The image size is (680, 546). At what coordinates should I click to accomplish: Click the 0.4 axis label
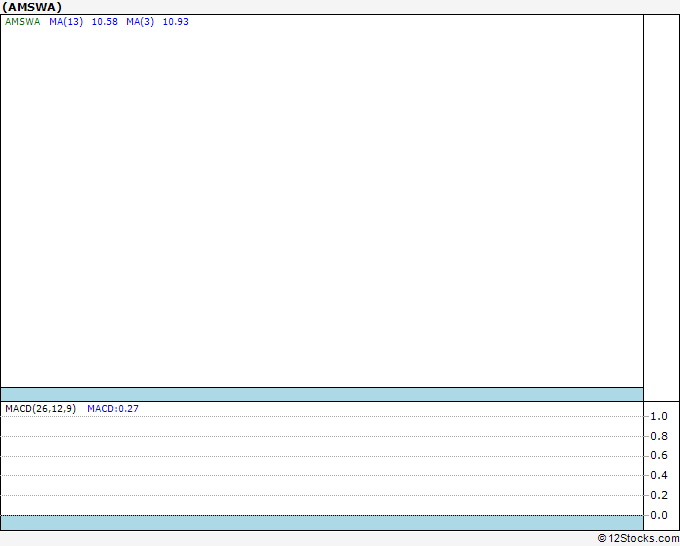point(659,475)
